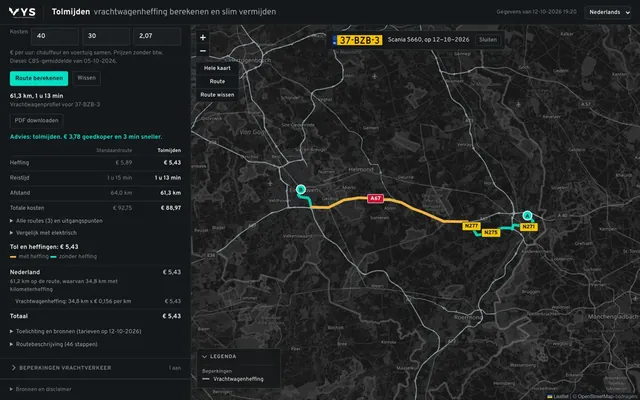Image resolution: width=640 pixels, height=400 pixels.
Task: Click the Tolmijden page title
Action: coord(71,12)
